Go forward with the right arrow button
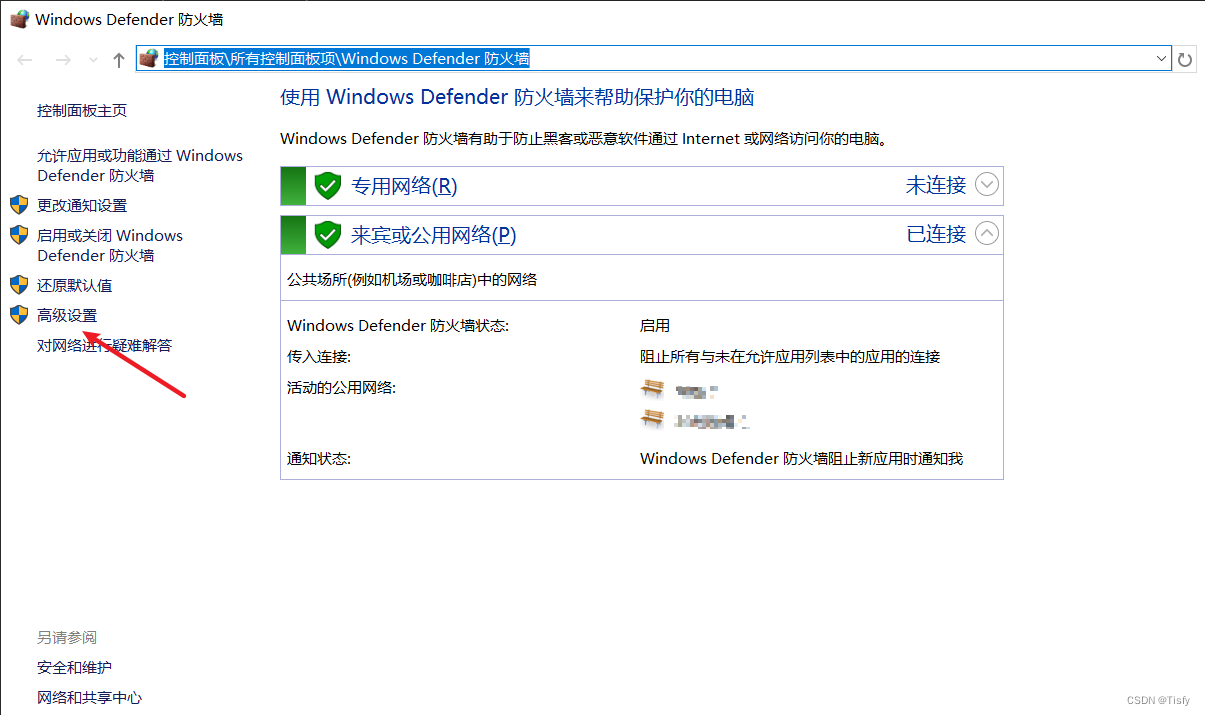The image size is (1205, 715). point(63,60)
